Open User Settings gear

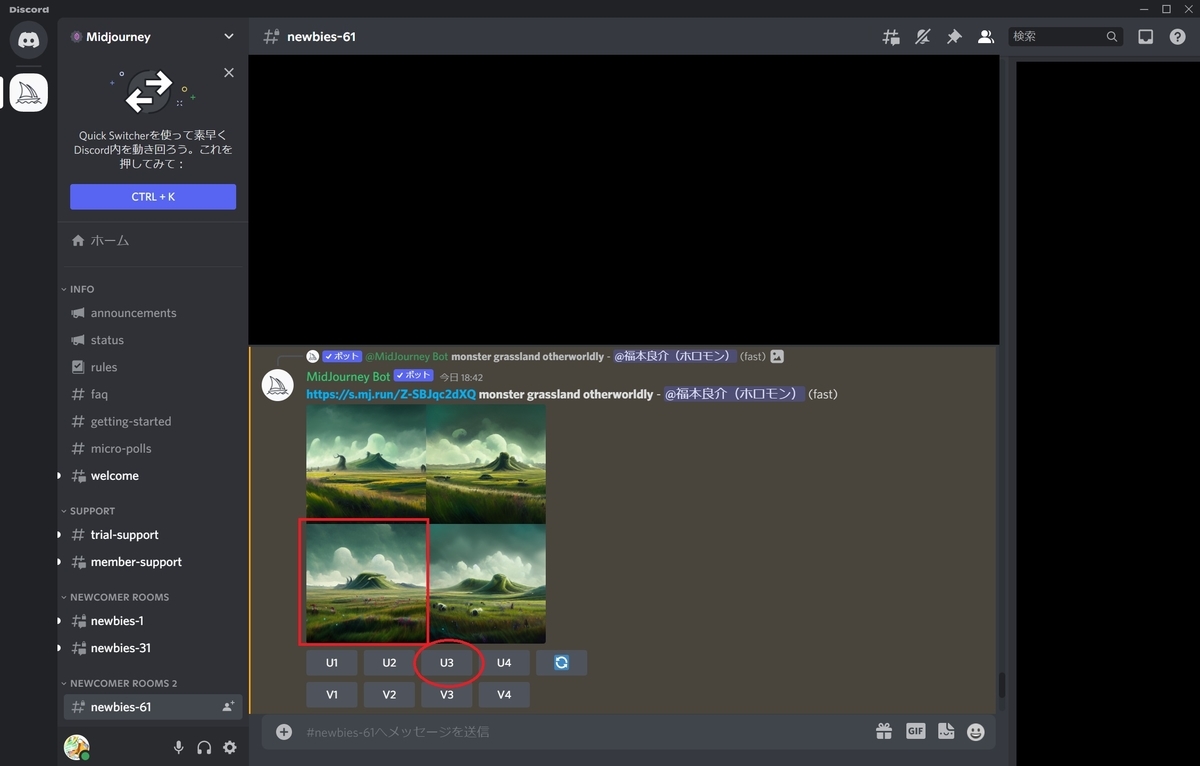point(230,747)
